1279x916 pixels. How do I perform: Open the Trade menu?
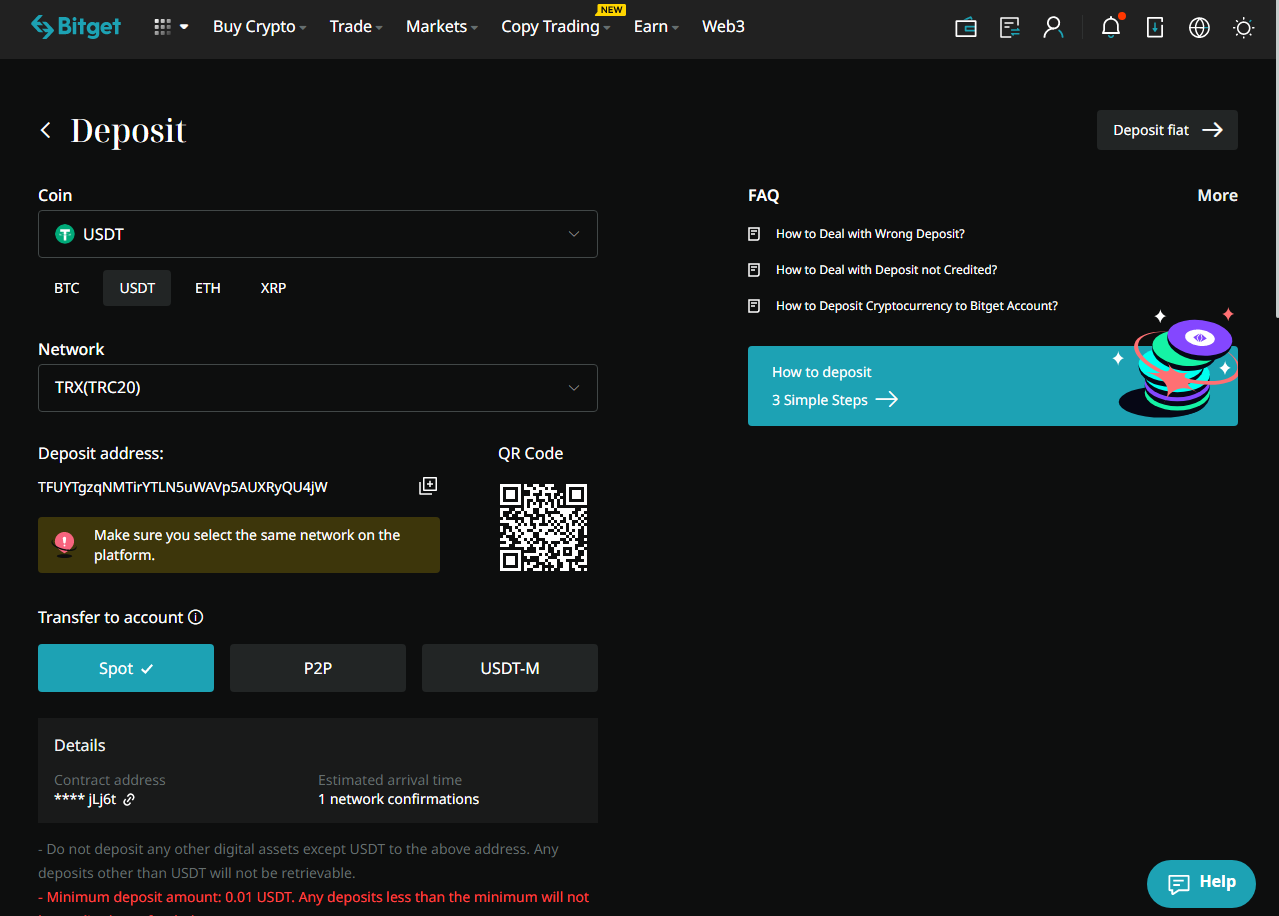(x=356, y=27)
